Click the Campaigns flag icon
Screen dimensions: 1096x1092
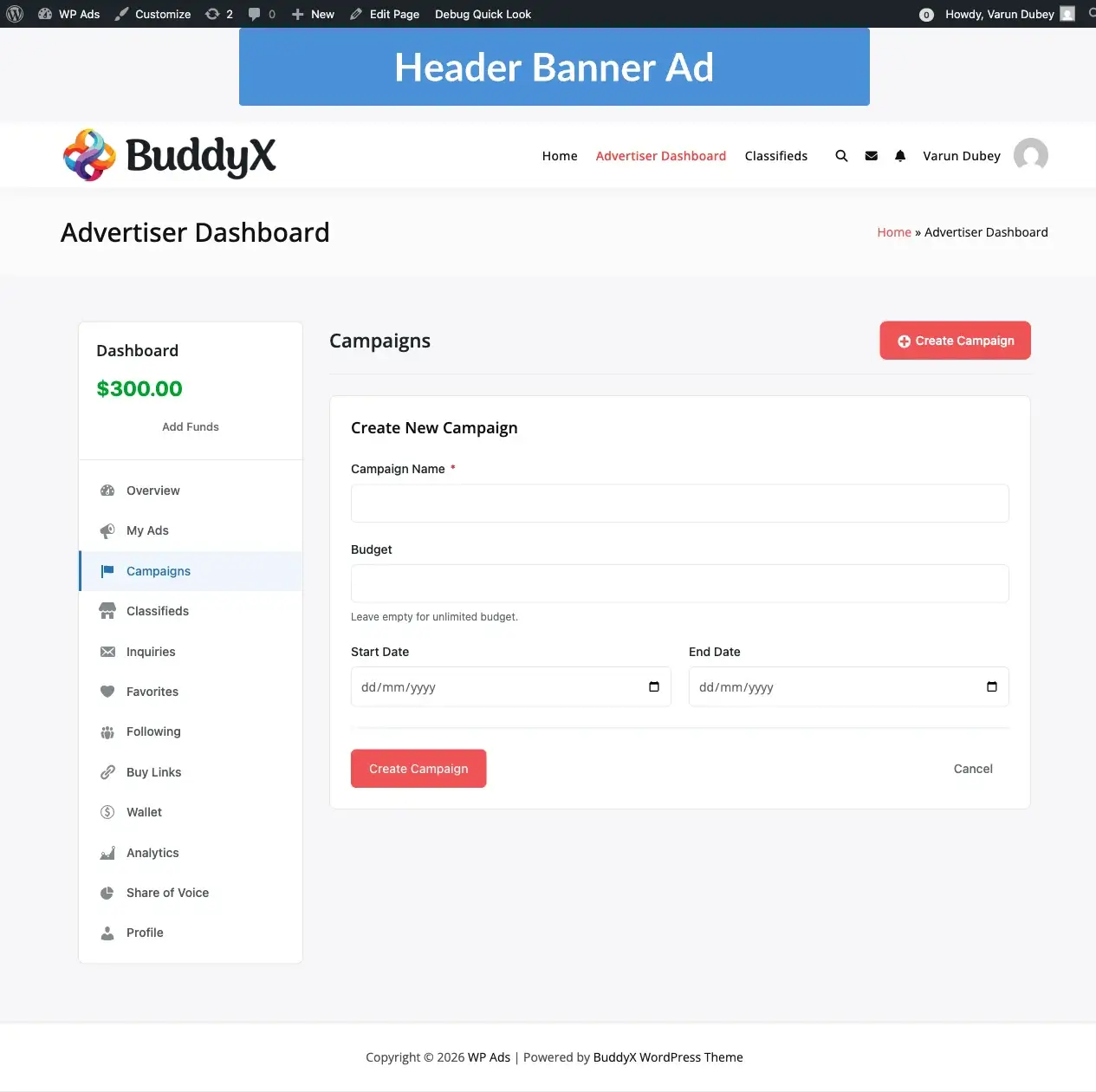tap(107, 571)
